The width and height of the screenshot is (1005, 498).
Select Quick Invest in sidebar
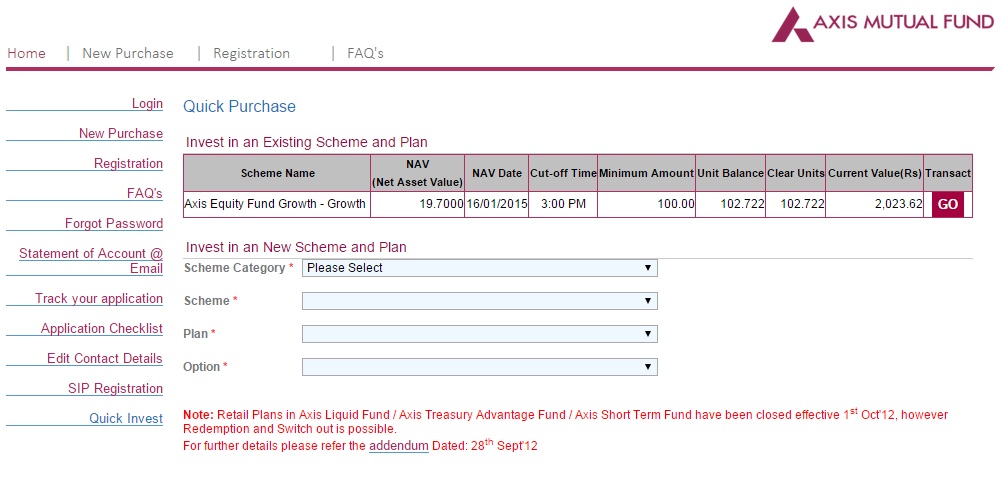click(x=126, y=419)
